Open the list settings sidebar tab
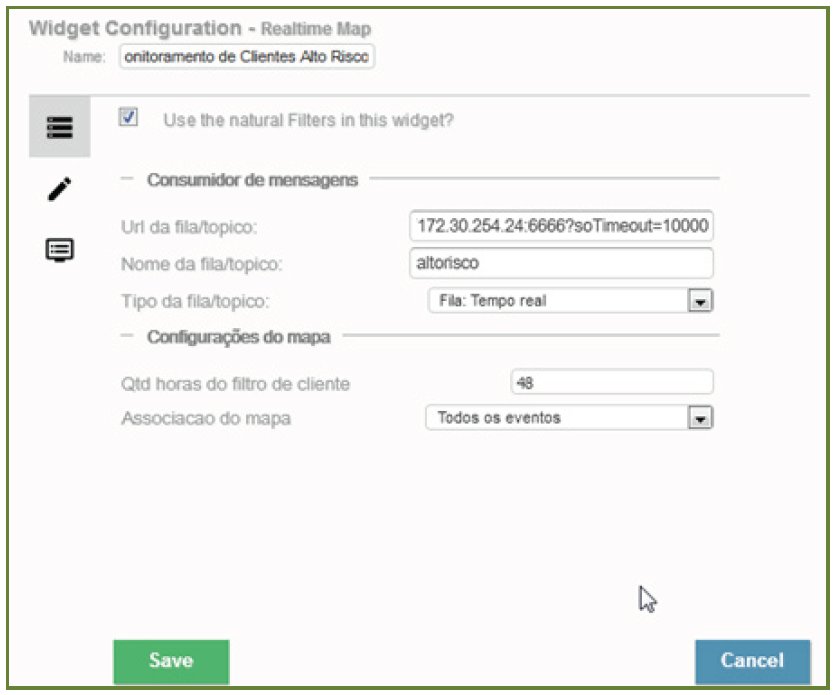The height and width of the screenshot is (695, 834). tap(60, 128)
